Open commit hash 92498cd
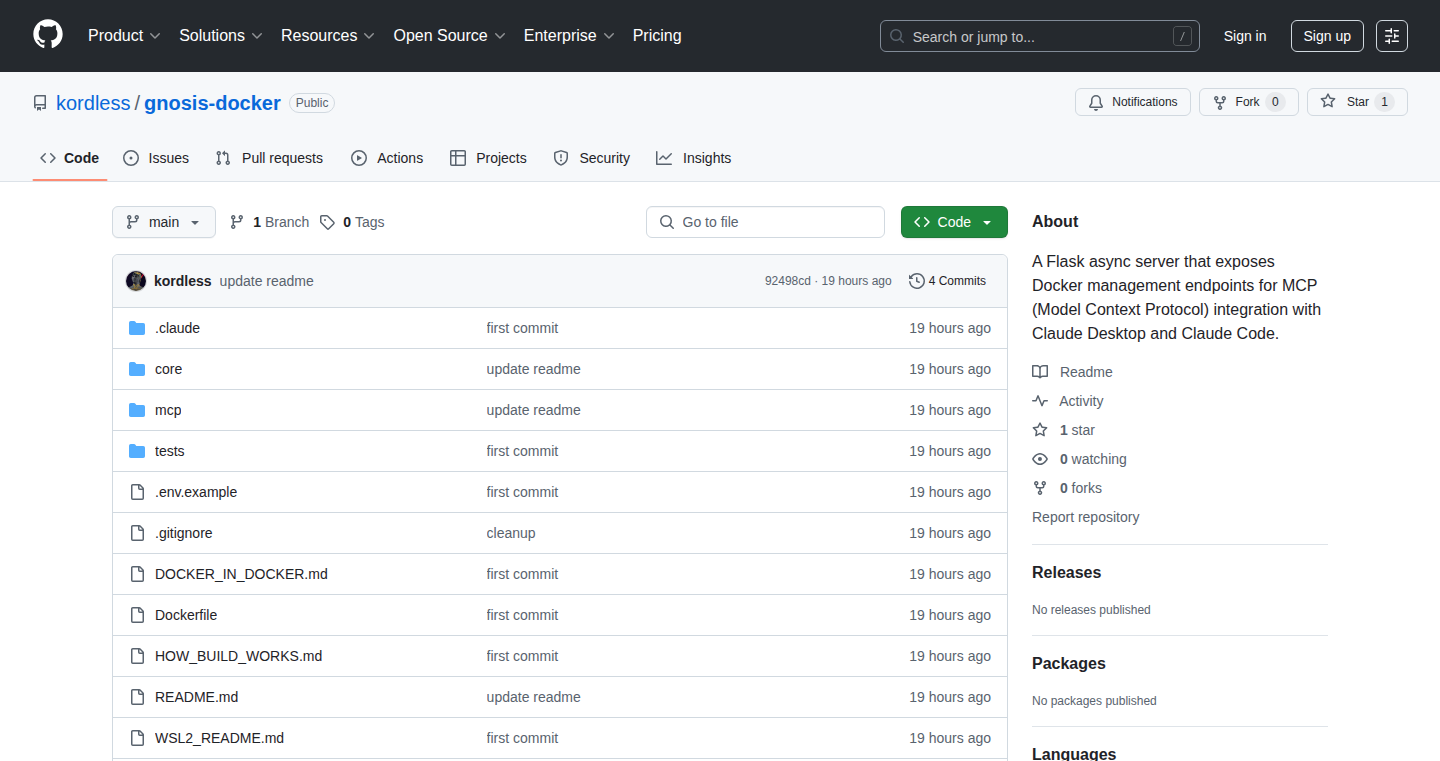1440x761 pixels. coord(787,281)
